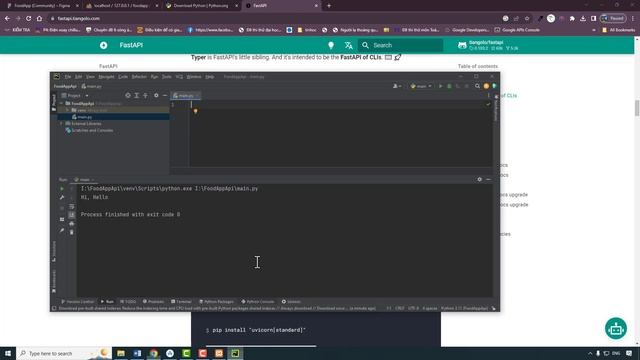Click the wrench icon in Run panel
640x360 pixels.
point(62,198)
